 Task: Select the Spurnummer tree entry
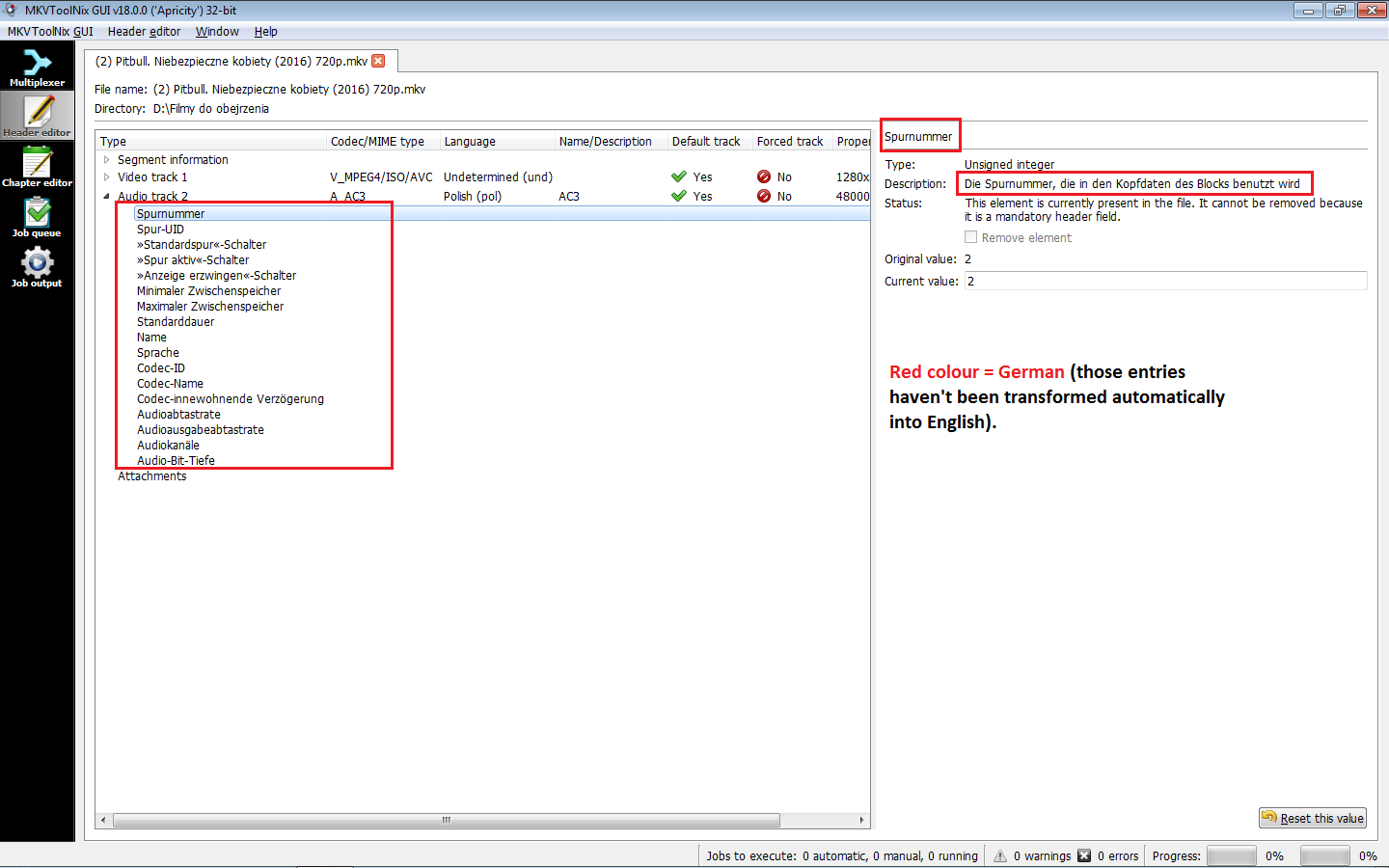coord(171,214)
